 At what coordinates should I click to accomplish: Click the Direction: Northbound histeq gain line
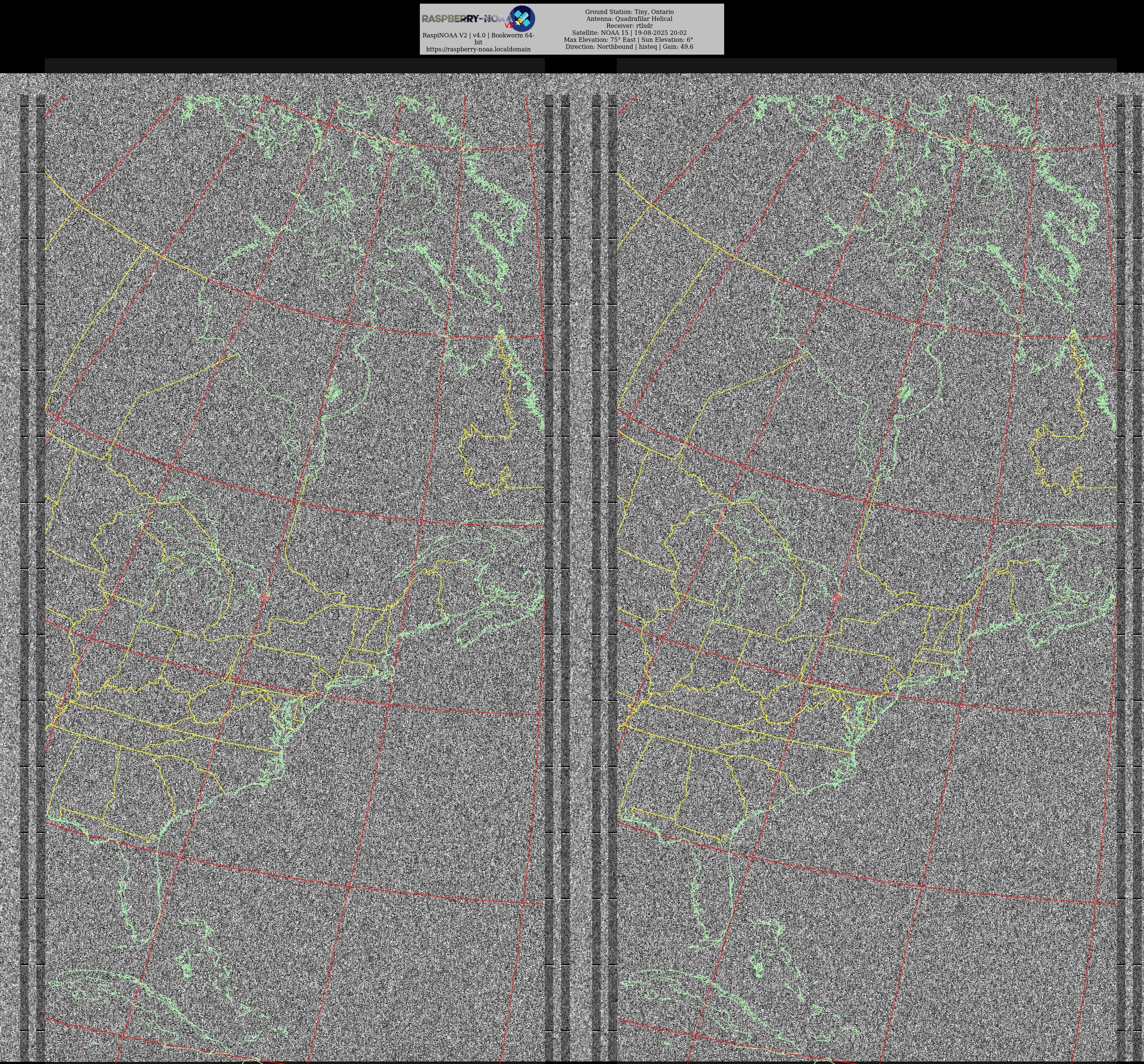[x=629, y=47]
